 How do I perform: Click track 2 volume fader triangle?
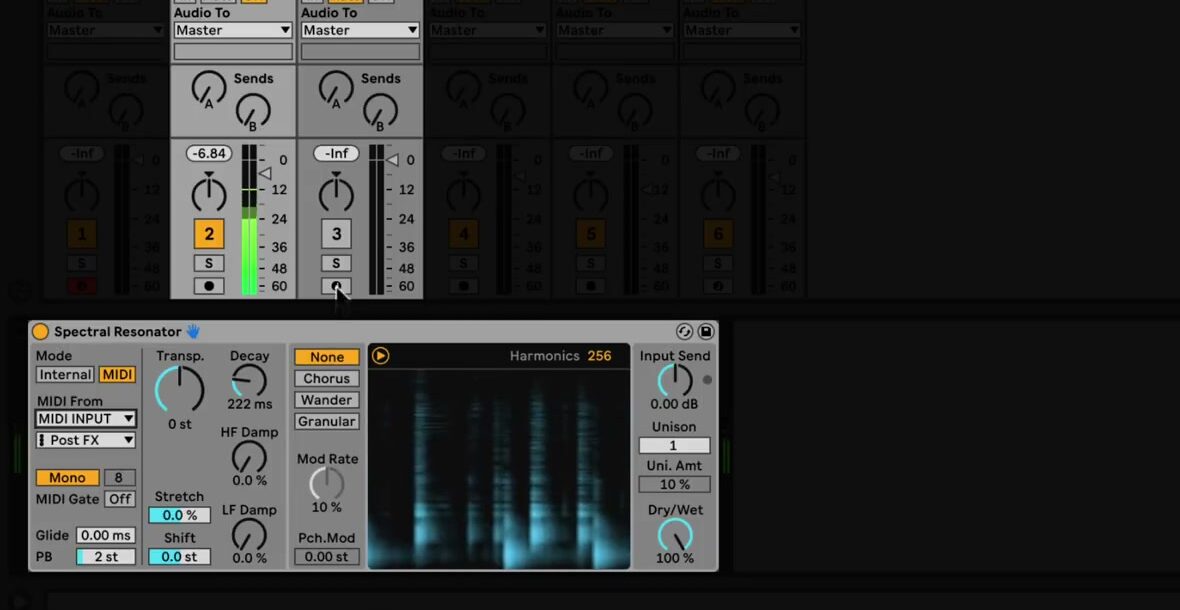click(x=265, y=174)
